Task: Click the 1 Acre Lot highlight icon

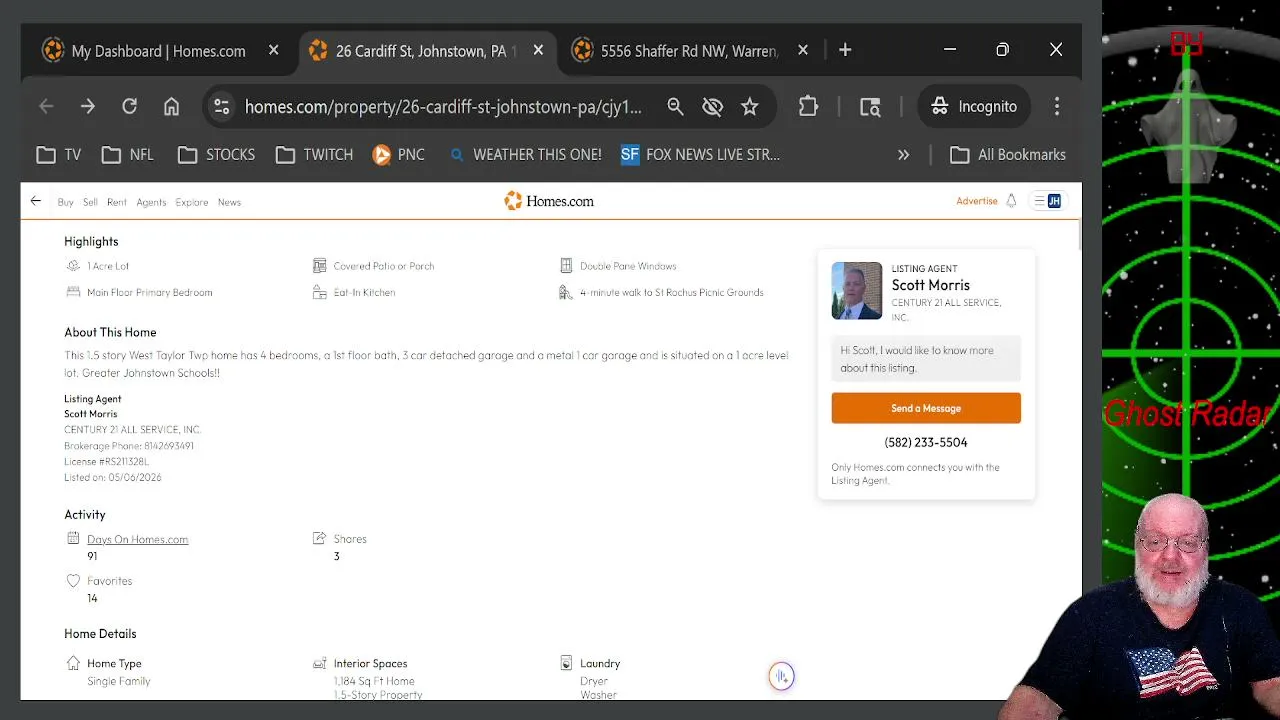Action: tap(73, 266)
